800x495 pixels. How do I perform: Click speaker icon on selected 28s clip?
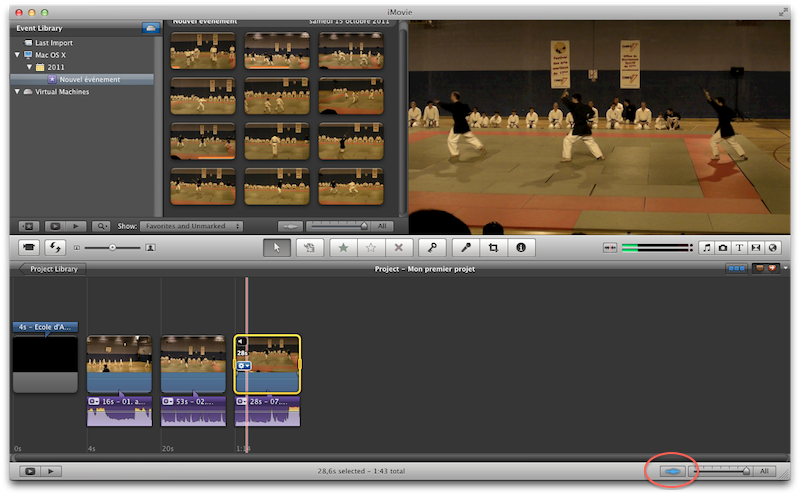pyautogui.click(x=241, y=341)
